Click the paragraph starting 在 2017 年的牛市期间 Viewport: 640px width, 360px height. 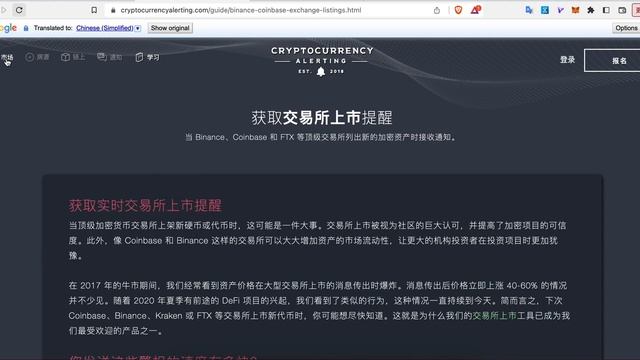pyautogui.click(x=319, y=308)
